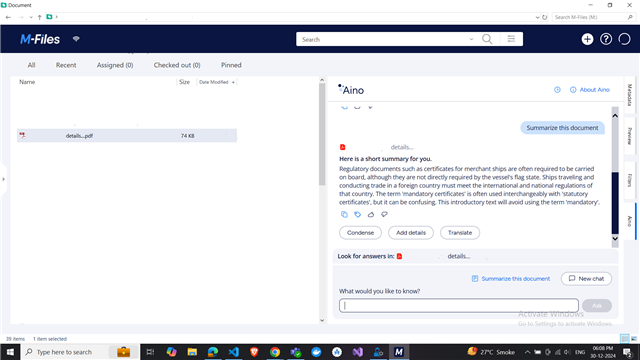This screenshot has width=640, height=360.
Task: Open the taskbar clock showing 06:08 PM
Action: coord(603,352)
